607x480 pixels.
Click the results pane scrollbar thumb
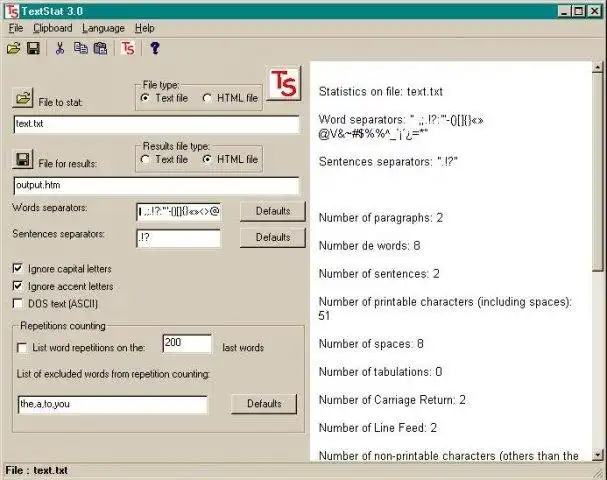598,172
